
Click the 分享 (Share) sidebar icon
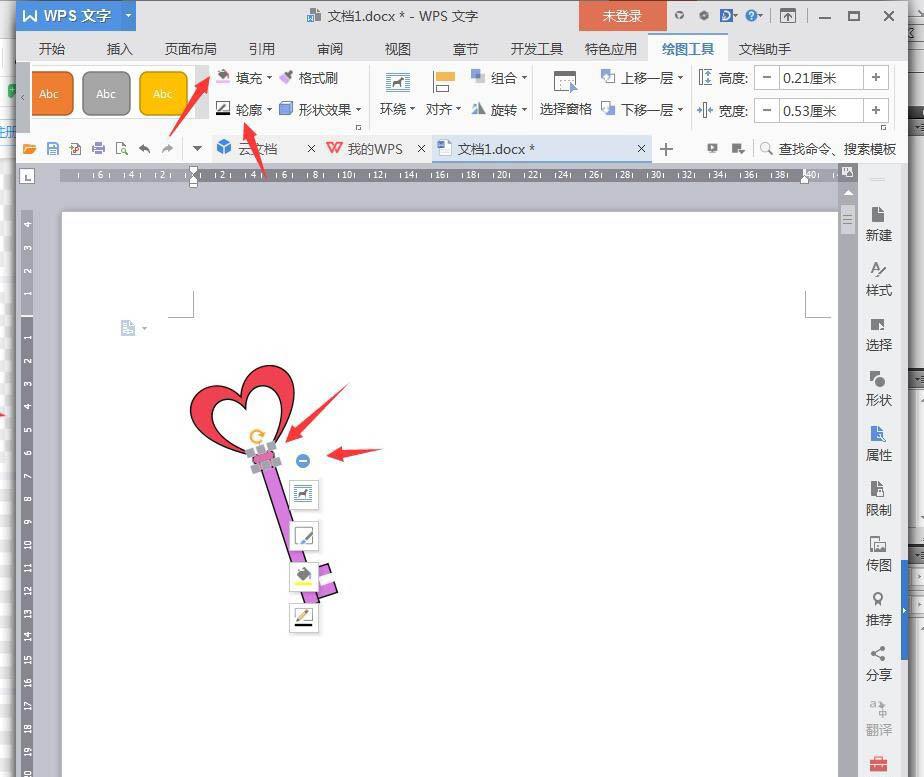[878, 662]
